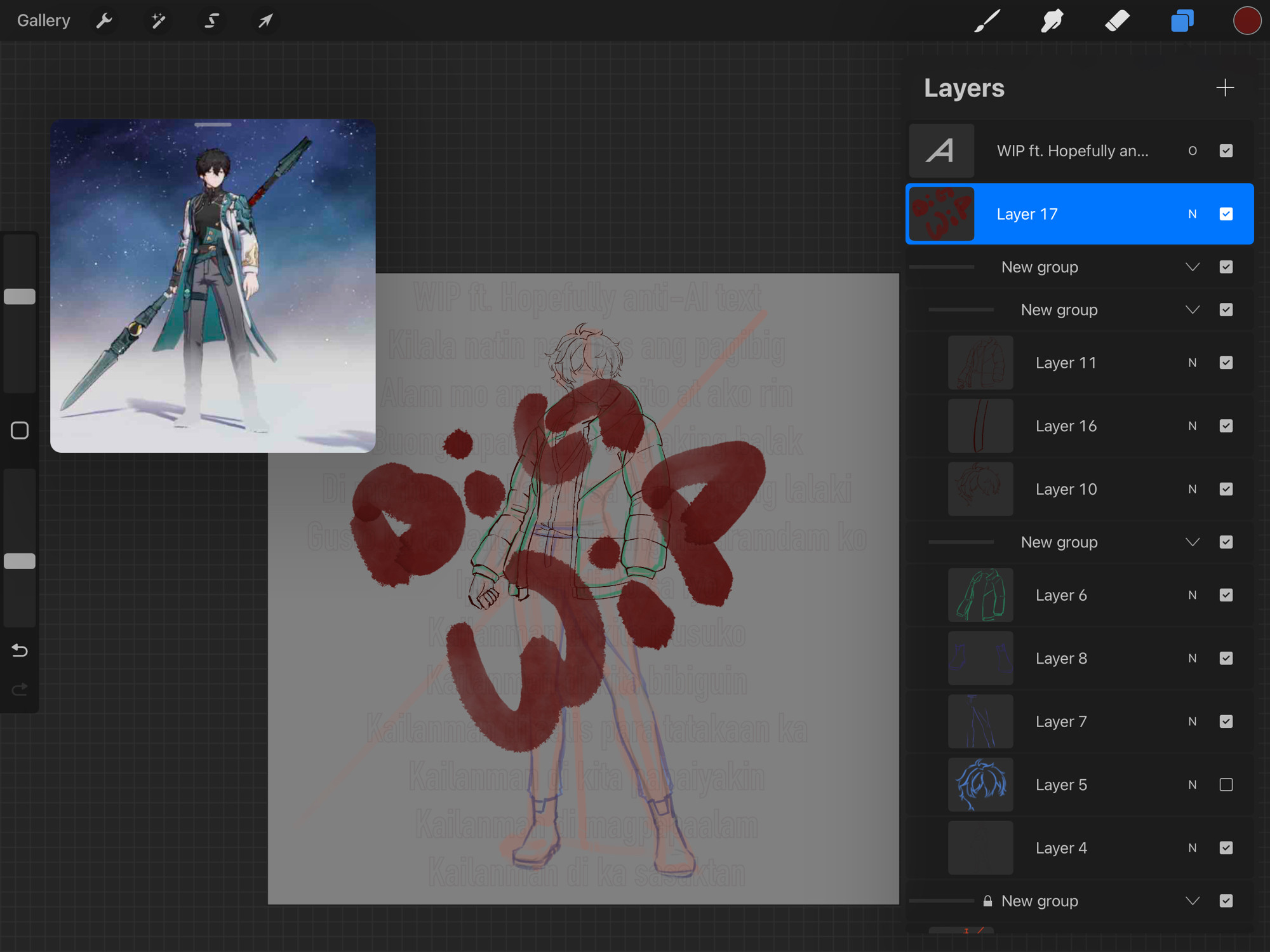Tap the Layer 17 thumbnail
Screen dimensions: 1270x952
[942, 214]
